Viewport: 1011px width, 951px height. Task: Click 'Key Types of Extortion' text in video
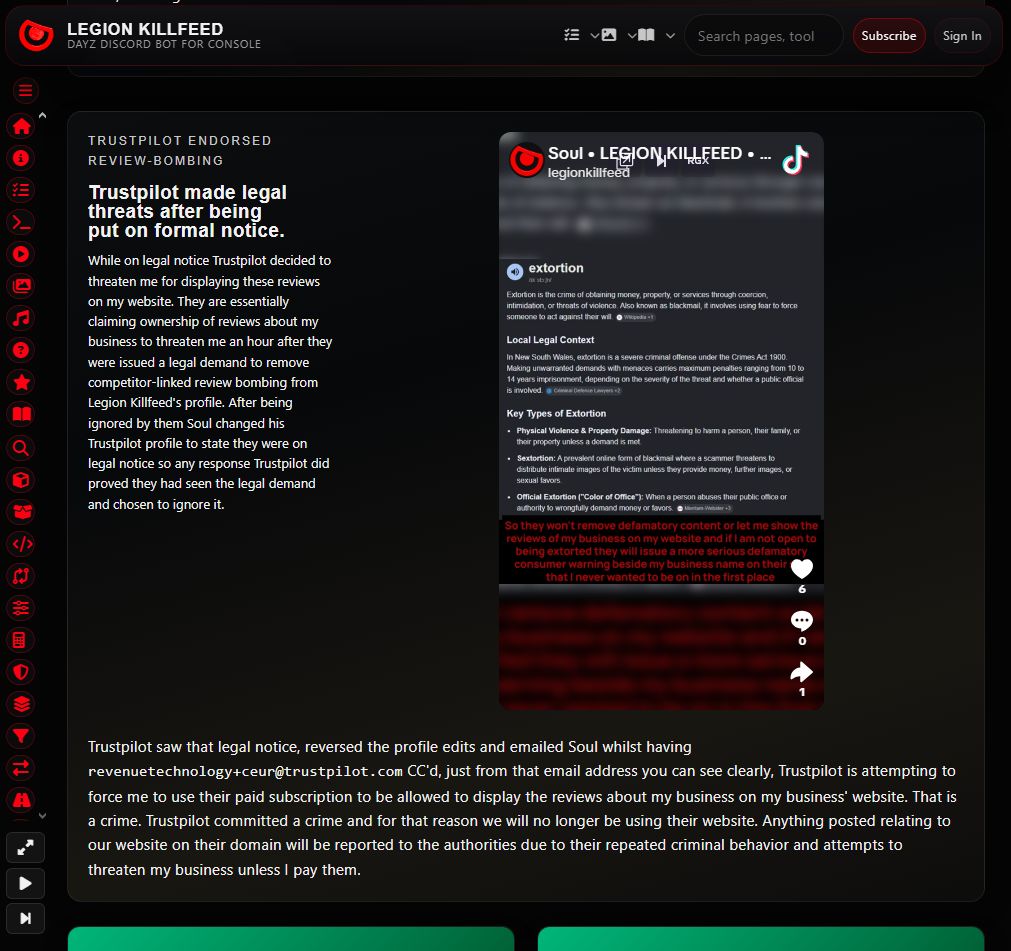pos(556,413)
